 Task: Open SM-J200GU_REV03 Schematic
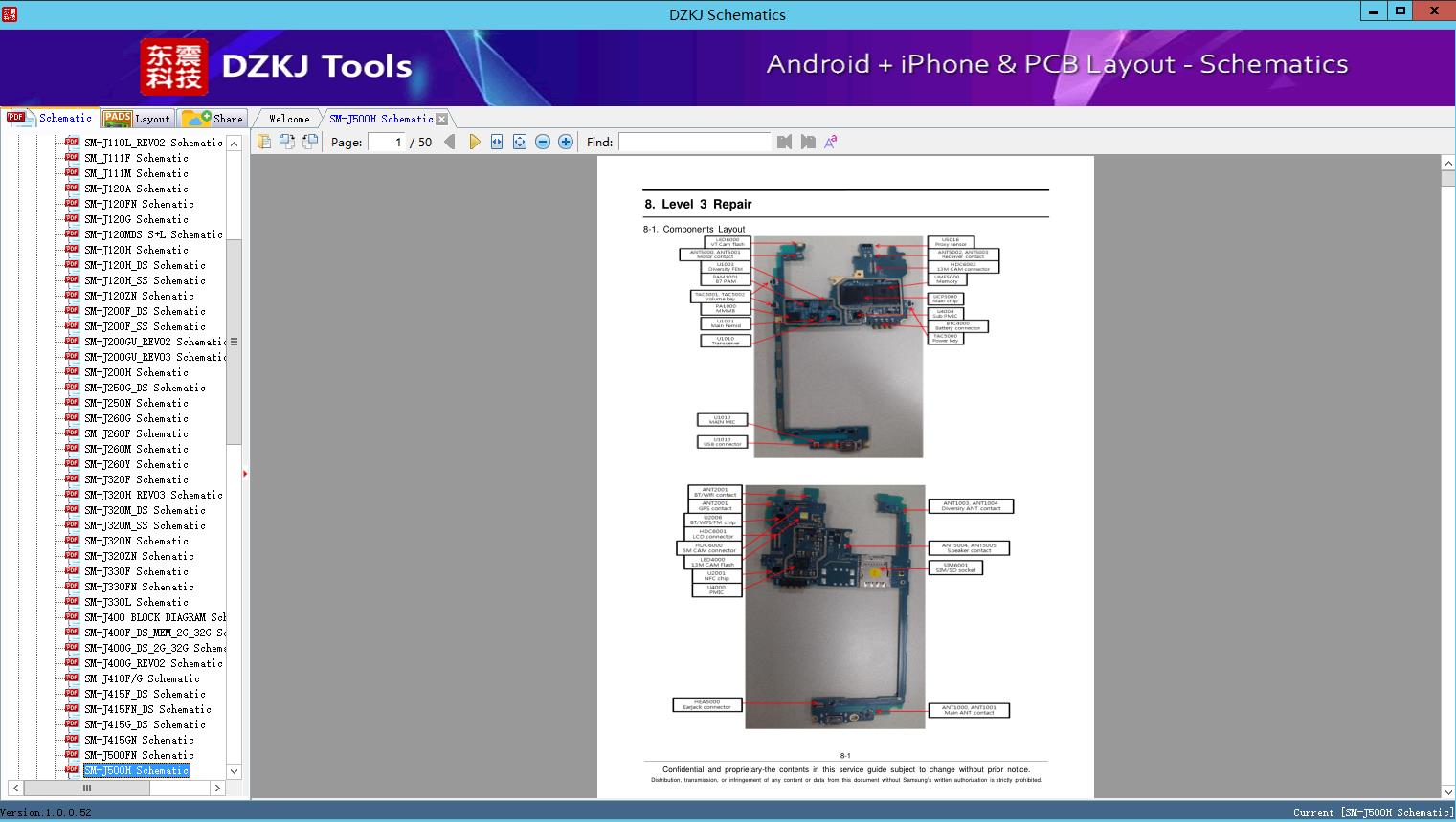click(x=155, y=357)
